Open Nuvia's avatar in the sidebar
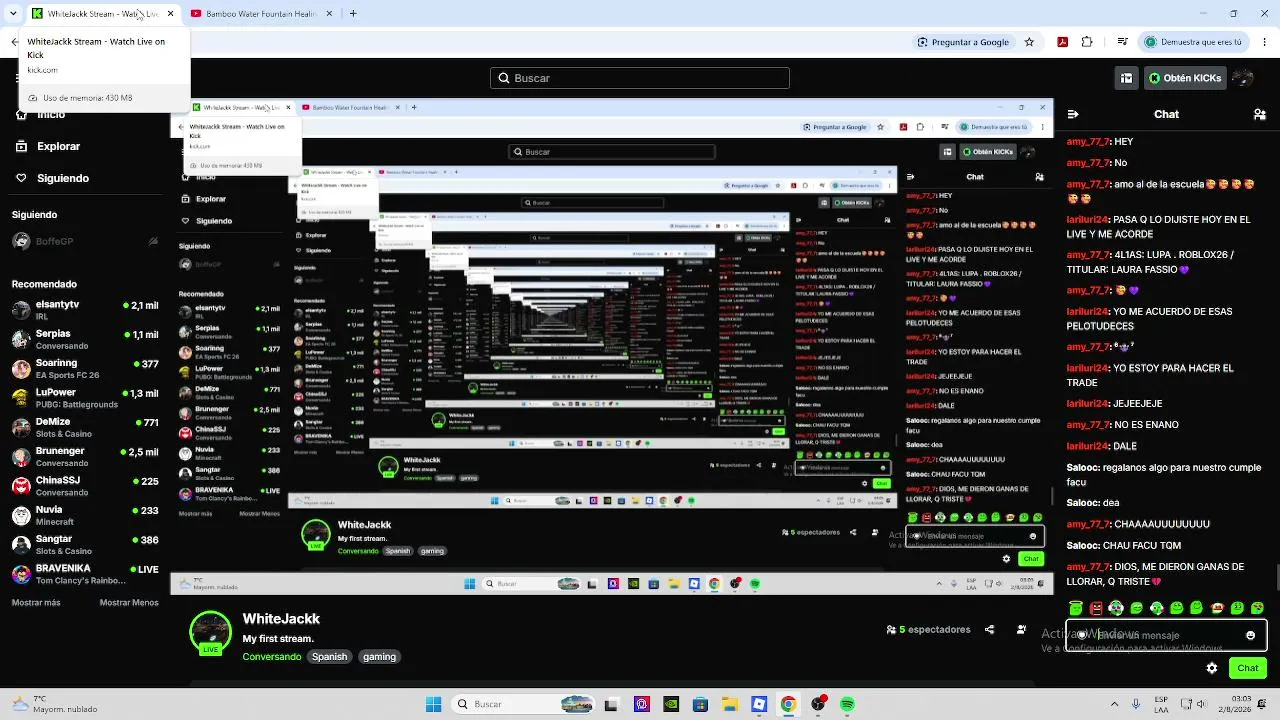This screenshot has width=1280, height=720. click(21, 515)
